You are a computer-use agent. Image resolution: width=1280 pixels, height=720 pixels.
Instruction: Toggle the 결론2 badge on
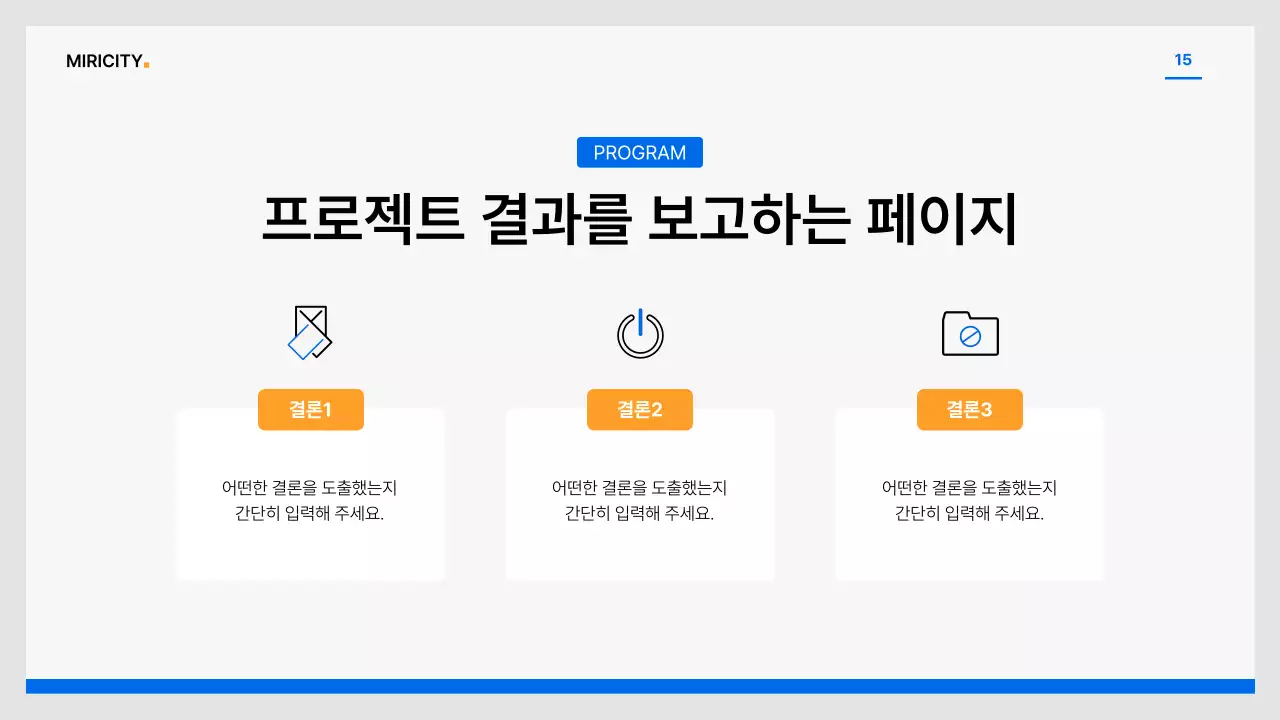[640, 409]
